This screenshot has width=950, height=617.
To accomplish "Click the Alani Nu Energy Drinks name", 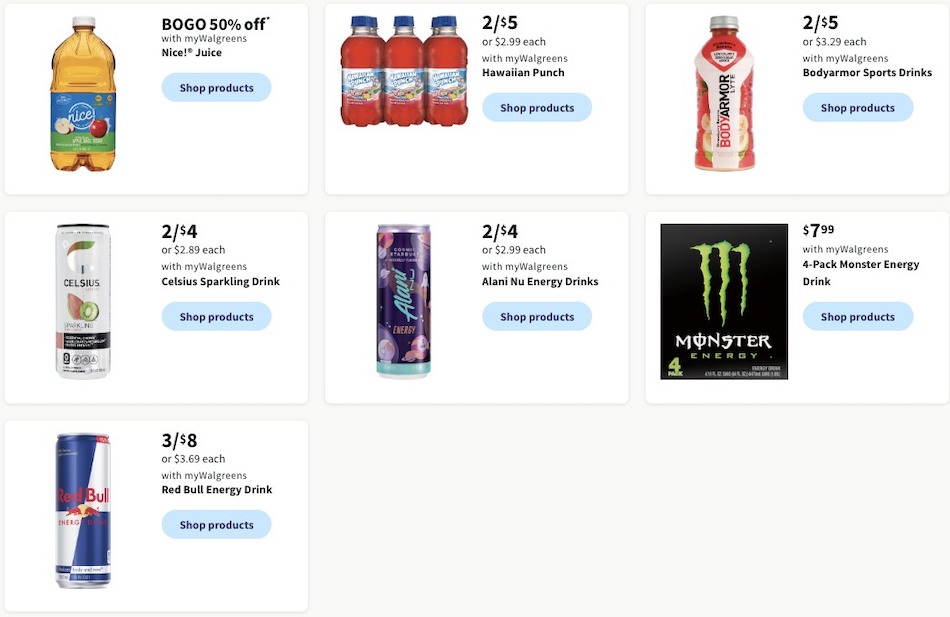I will [x=539, y=281].
